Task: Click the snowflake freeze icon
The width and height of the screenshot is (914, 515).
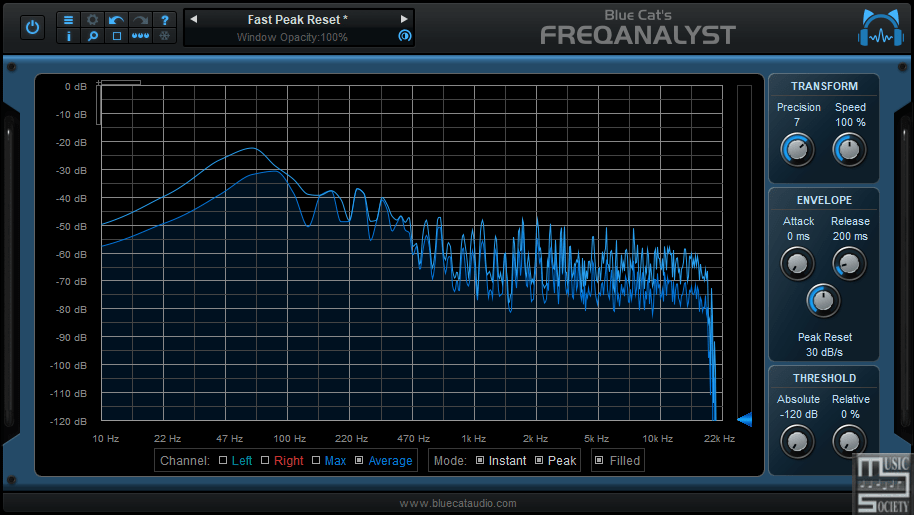Action: pyautogui.click(x=164, y=36)
